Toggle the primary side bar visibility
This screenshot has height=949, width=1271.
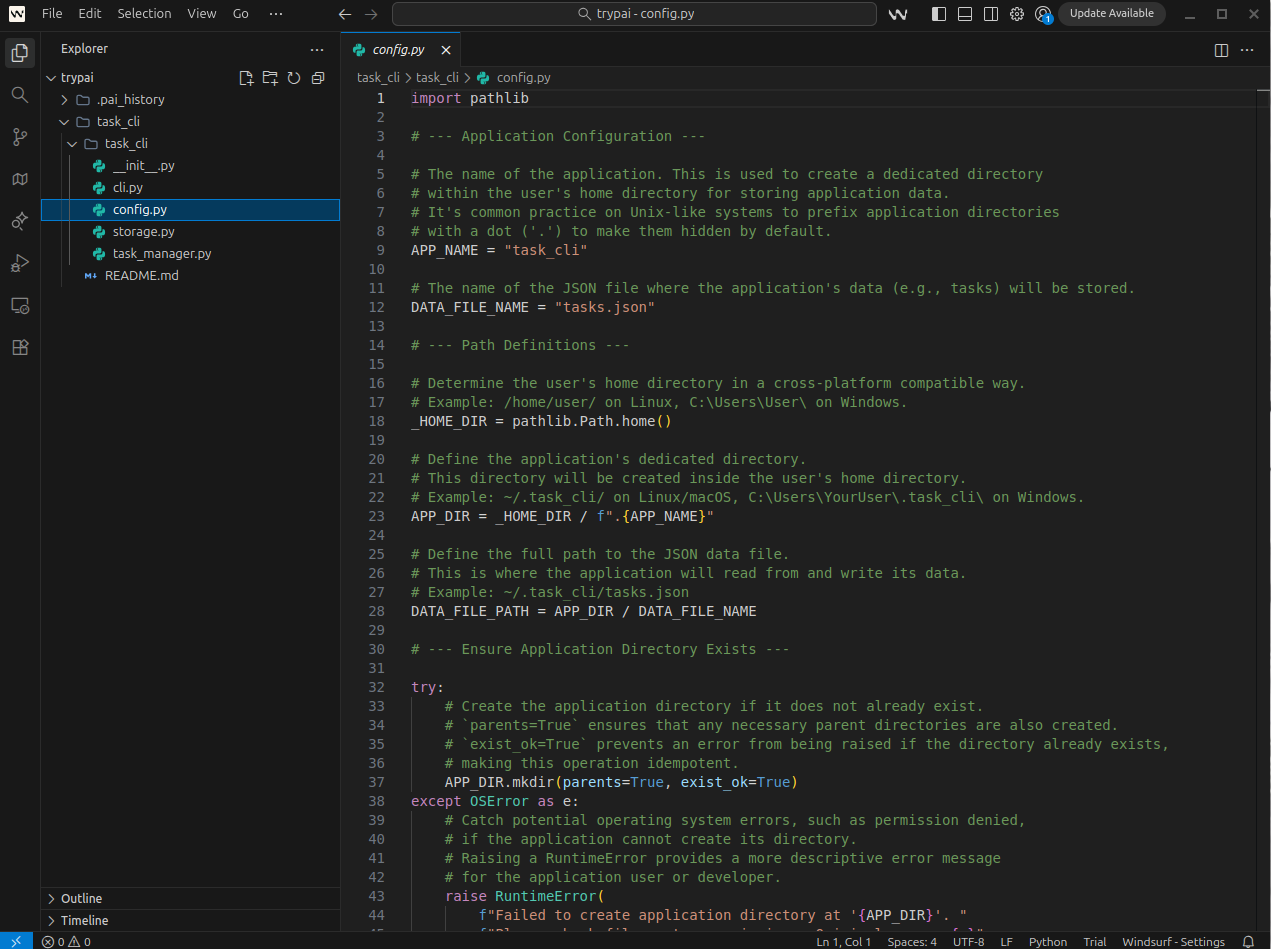coord(939,14)
